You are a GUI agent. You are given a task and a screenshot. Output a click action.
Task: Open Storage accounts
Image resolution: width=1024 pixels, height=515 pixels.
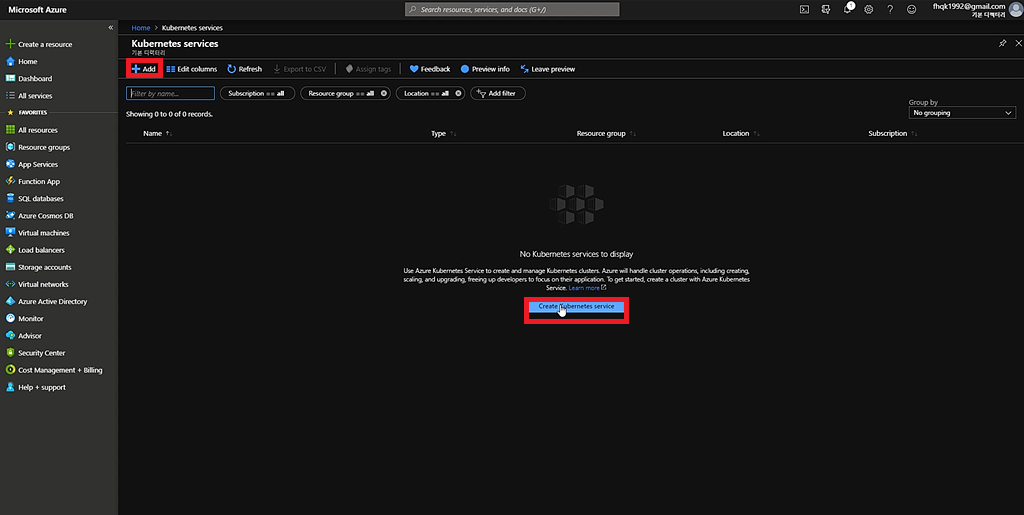point(44,267)
